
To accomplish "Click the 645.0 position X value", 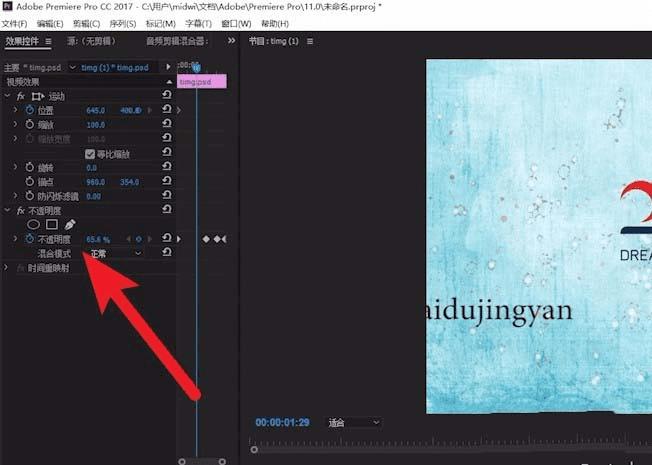I will (x=96, y=111).
